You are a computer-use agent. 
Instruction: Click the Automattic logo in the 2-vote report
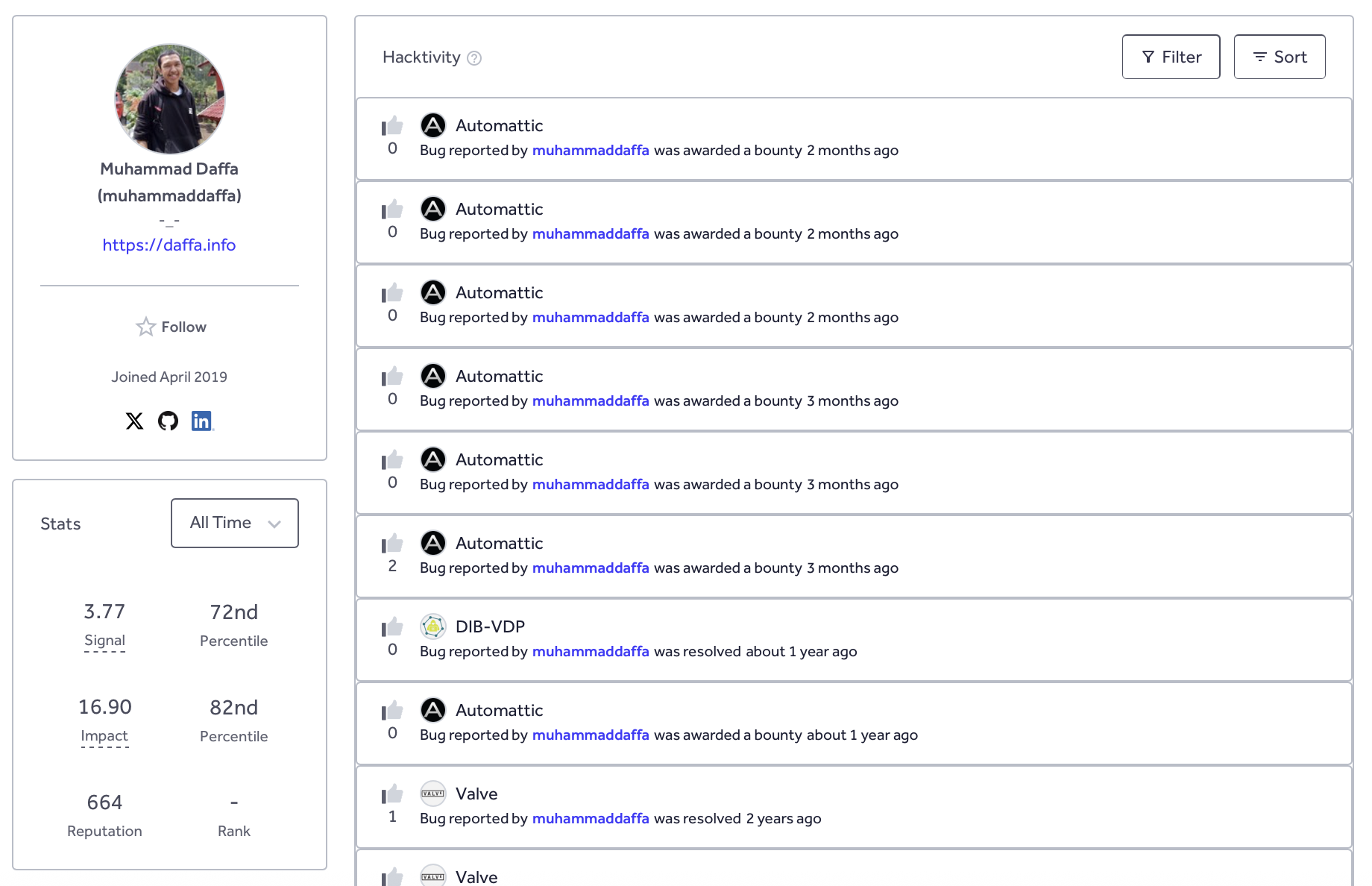coord(433,543)
